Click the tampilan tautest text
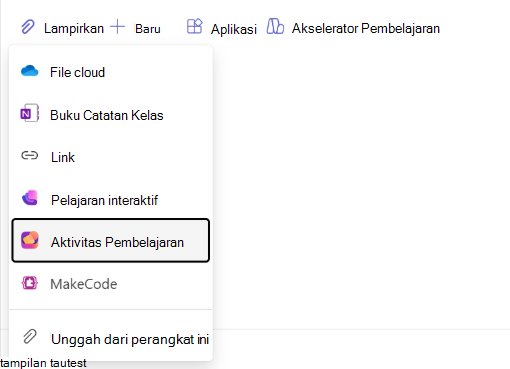The image size is (510, 369). pyautogui.click(x=43, y=363)
